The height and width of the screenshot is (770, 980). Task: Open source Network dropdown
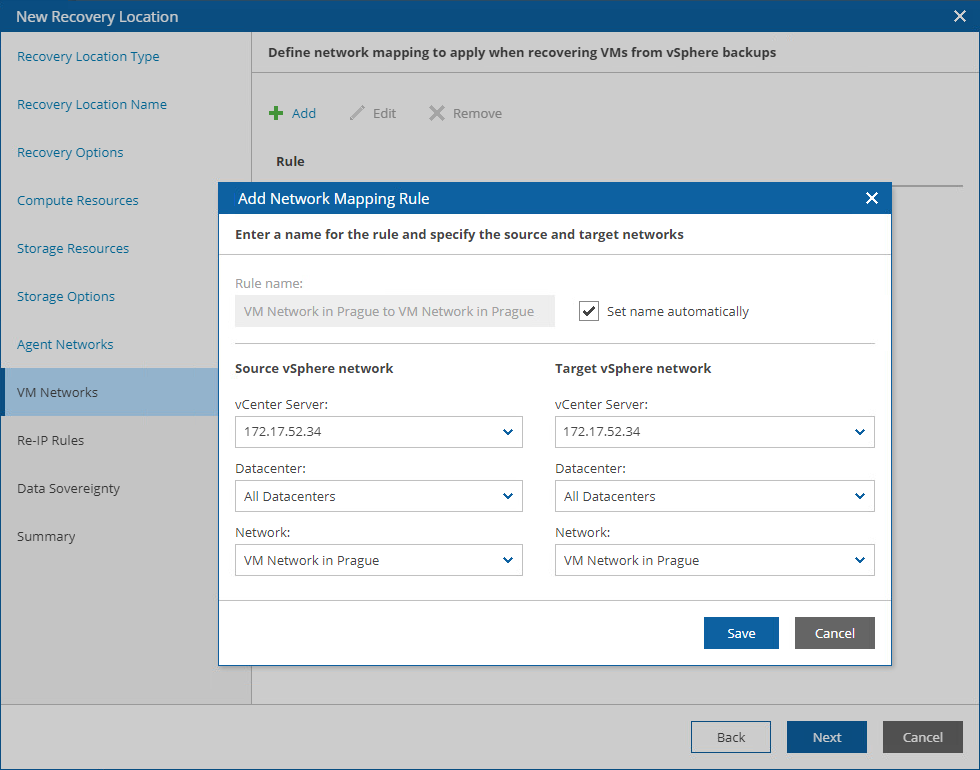pyautogui.click(x=378, y=560)
